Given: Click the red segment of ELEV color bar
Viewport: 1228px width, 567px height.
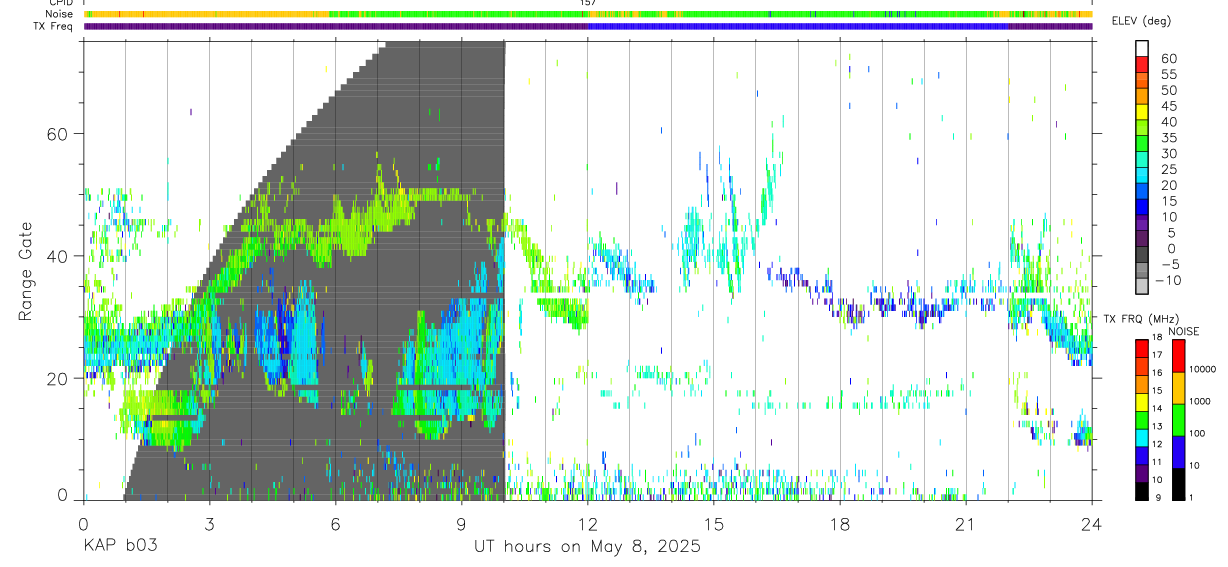Looking at the screenshot, I should coord(1142,64).
